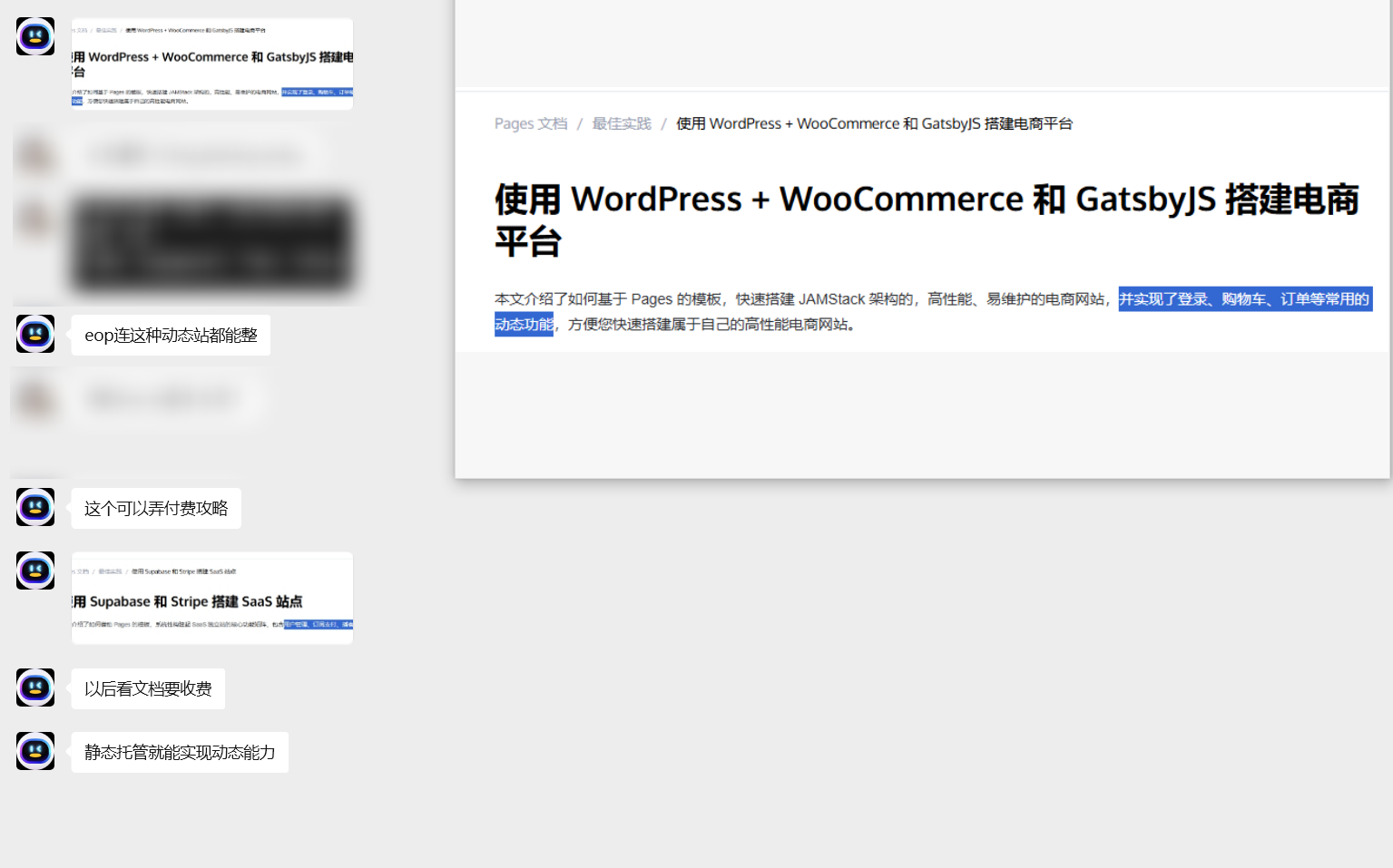Click avatar beside "以后看文档要收费" message
Image resolution: width=1393 pixels, height=868 pixels.
pos(35,688)
